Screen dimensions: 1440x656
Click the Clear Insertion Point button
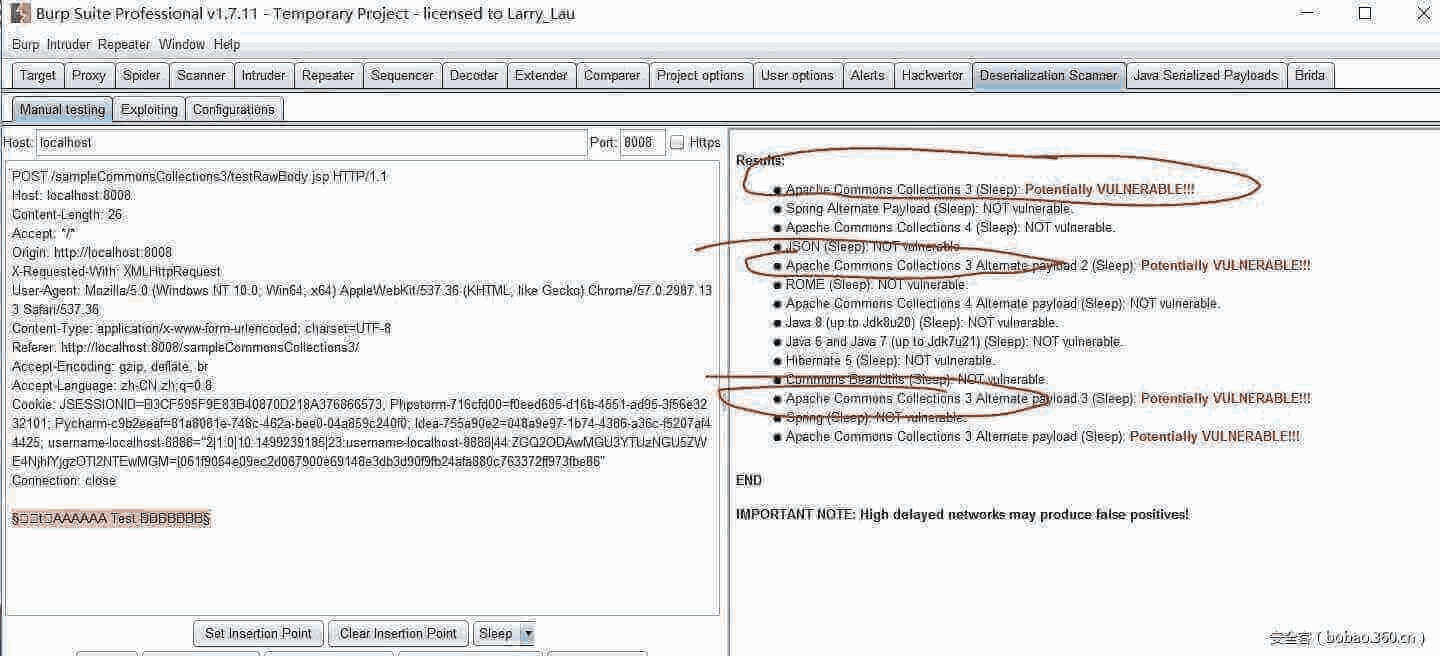pos(397,633)
